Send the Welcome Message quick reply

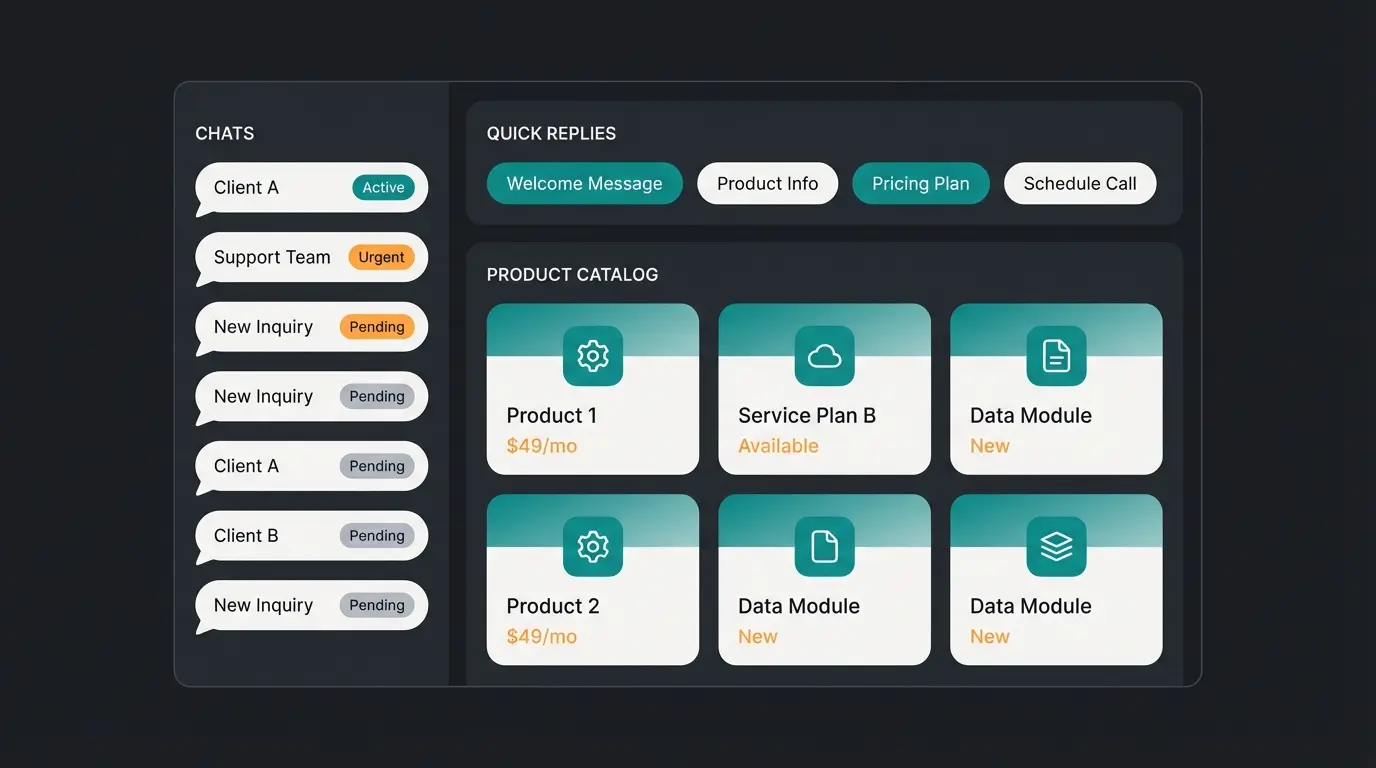coord(584,184)
